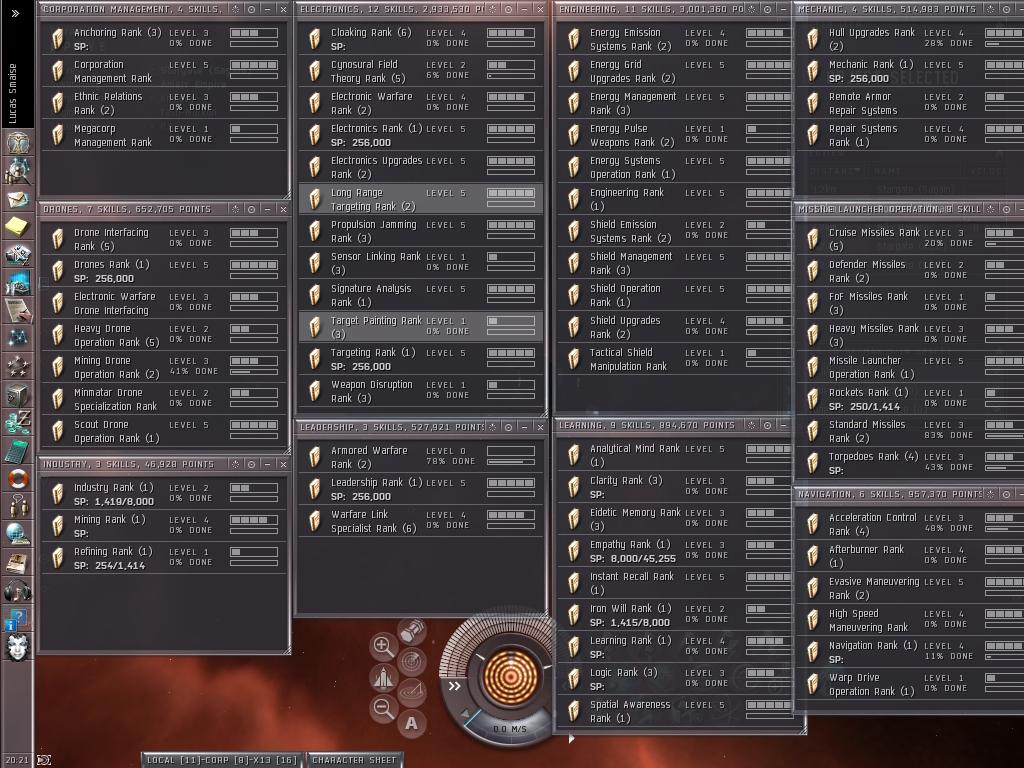Click the character portrait face icon
The image size is (1024, 768).
[18, 647]
